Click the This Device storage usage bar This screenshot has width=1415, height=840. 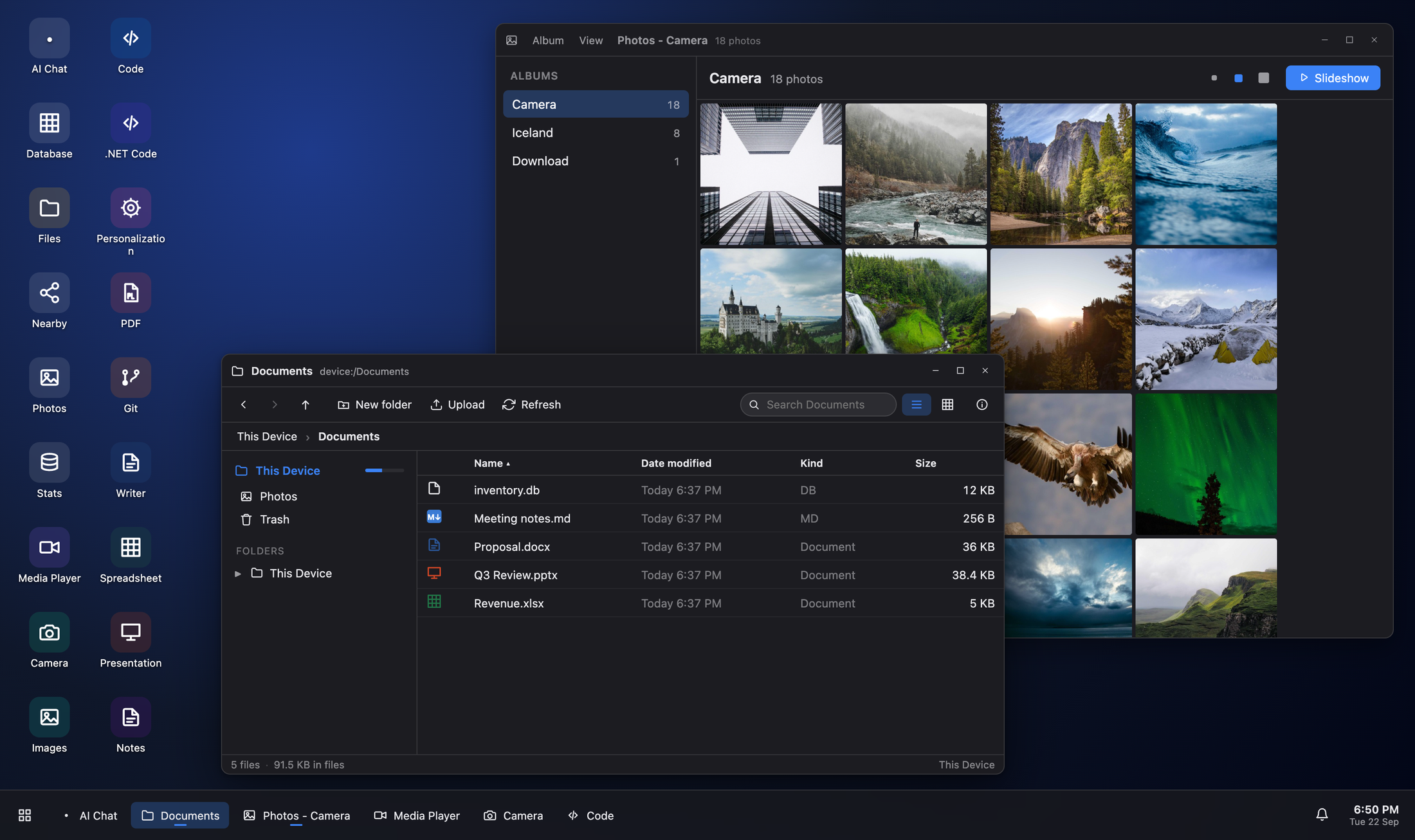click(384, 470)
